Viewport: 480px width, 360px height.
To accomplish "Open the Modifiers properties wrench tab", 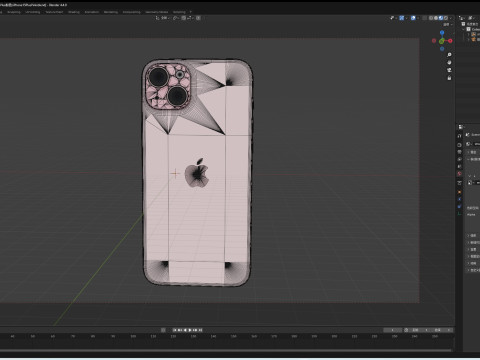I will tap(459, 199).
